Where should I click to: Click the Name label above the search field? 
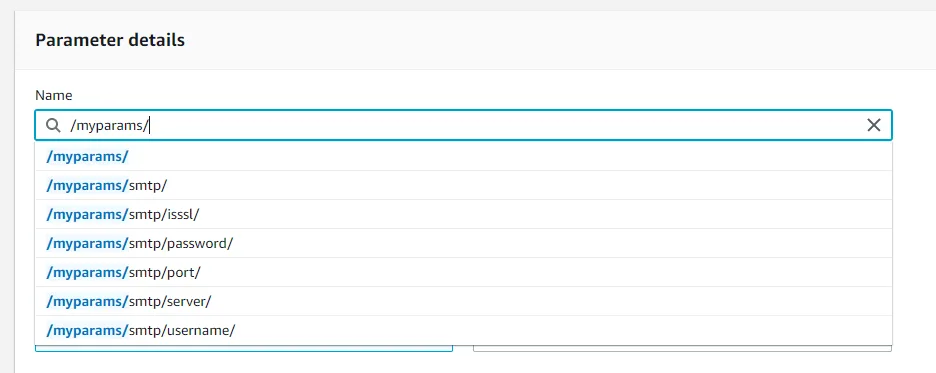[x=54, y=95]
